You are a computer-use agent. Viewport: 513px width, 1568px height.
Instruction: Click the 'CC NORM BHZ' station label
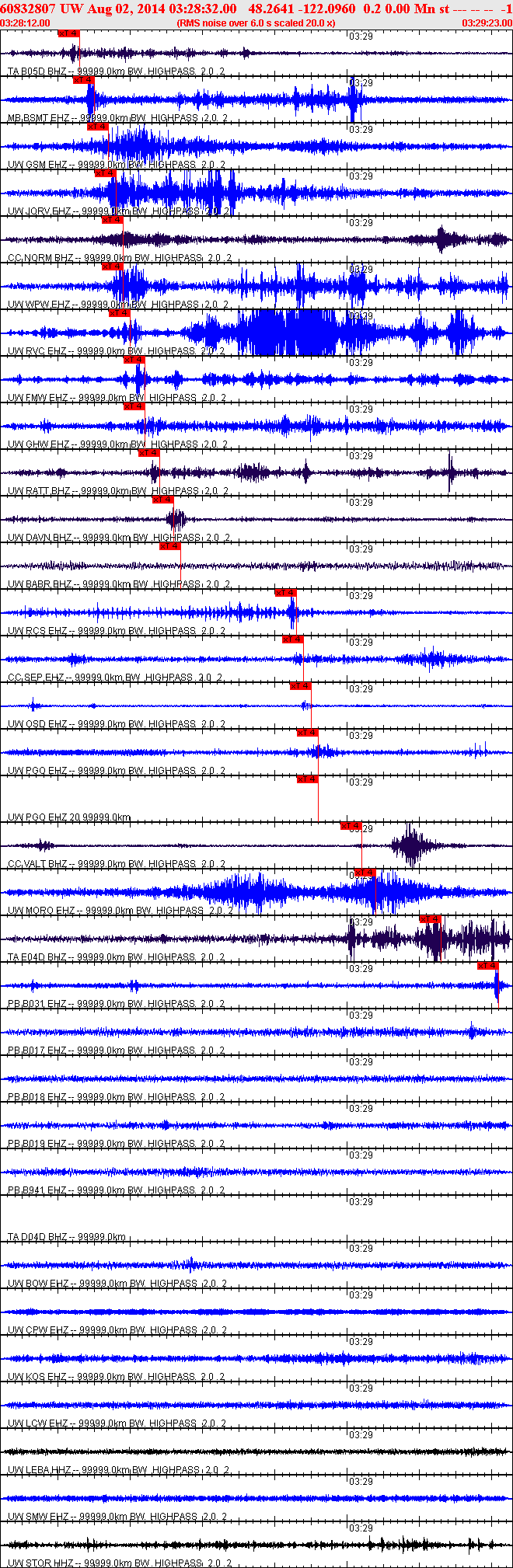[40, 258]
